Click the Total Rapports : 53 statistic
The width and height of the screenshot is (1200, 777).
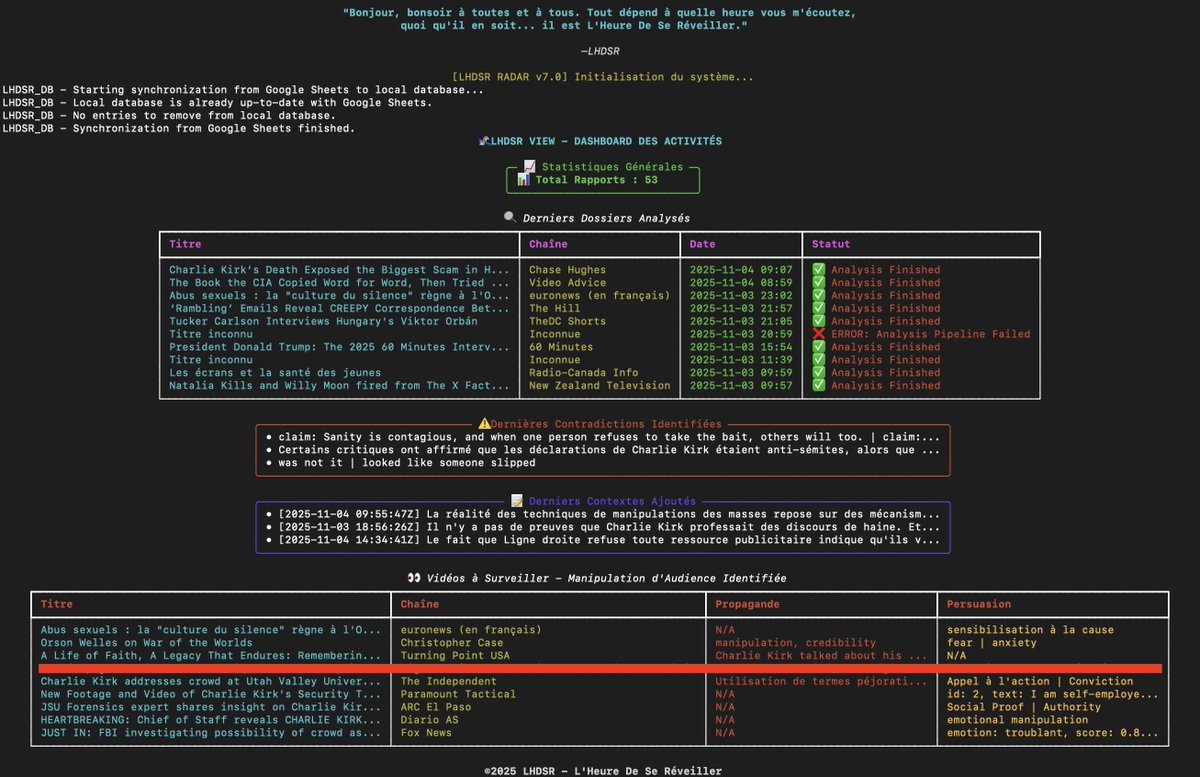[596, 181]
